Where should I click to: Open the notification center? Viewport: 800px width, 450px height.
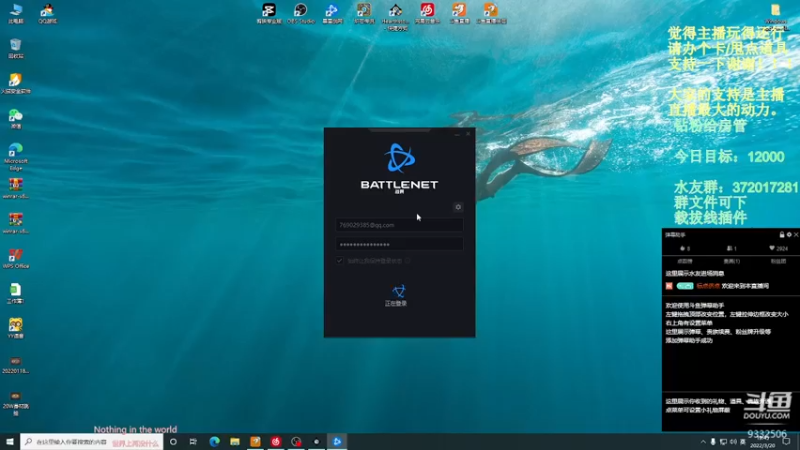[787, 442]
